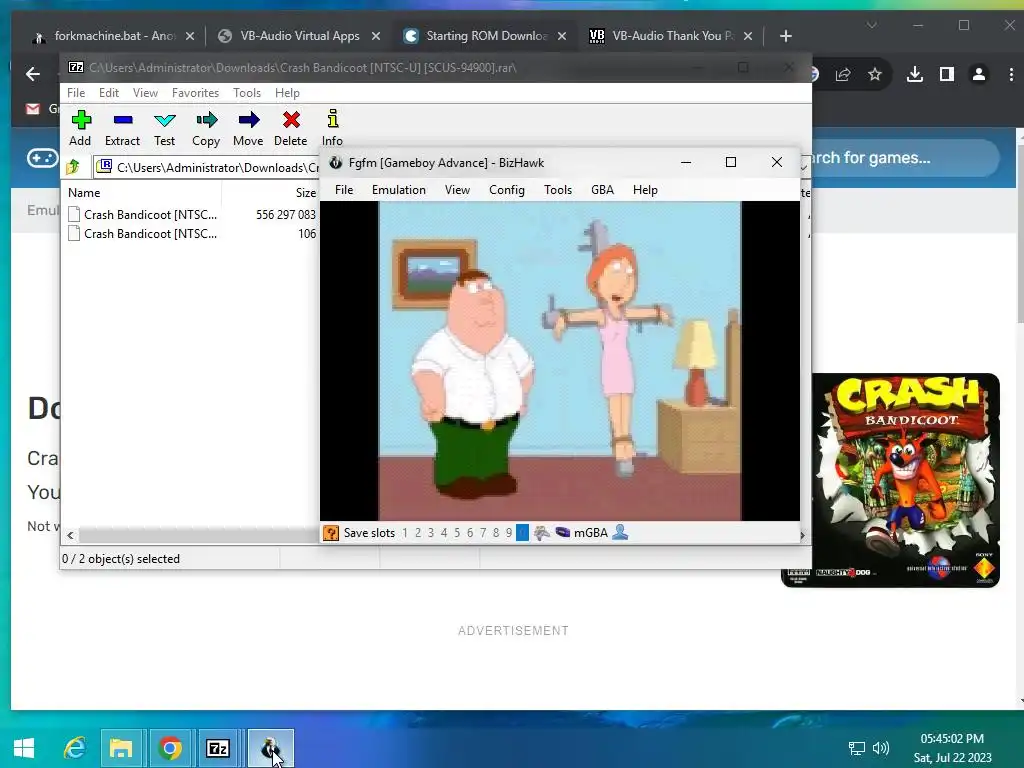The height and width of the screenshot is (768, 1024).
Task: Click the Move arrow icon in 7-Zip
Action: point(248,128)
